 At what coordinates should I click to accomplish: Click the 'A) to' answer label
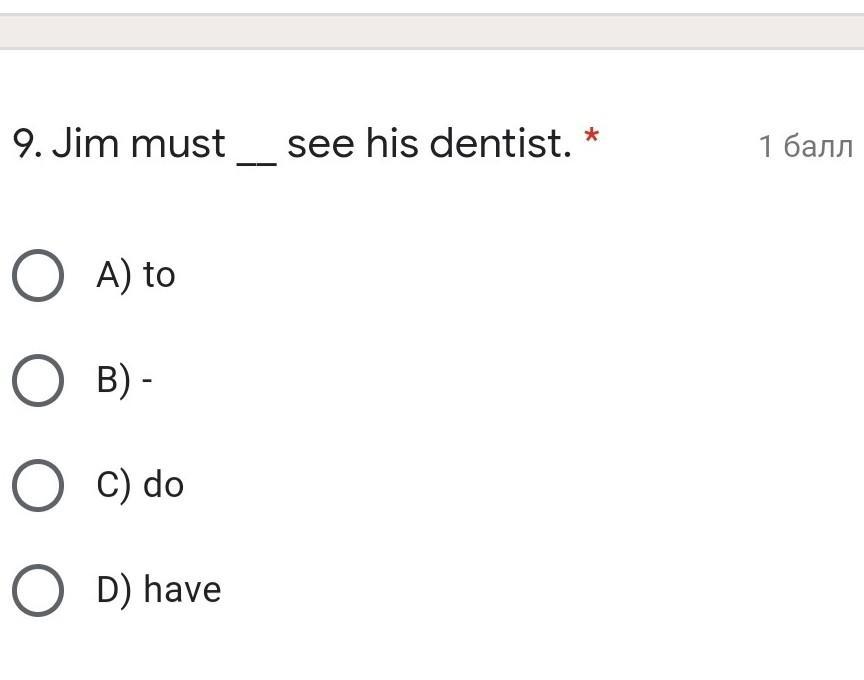click(x=135, y=274)
